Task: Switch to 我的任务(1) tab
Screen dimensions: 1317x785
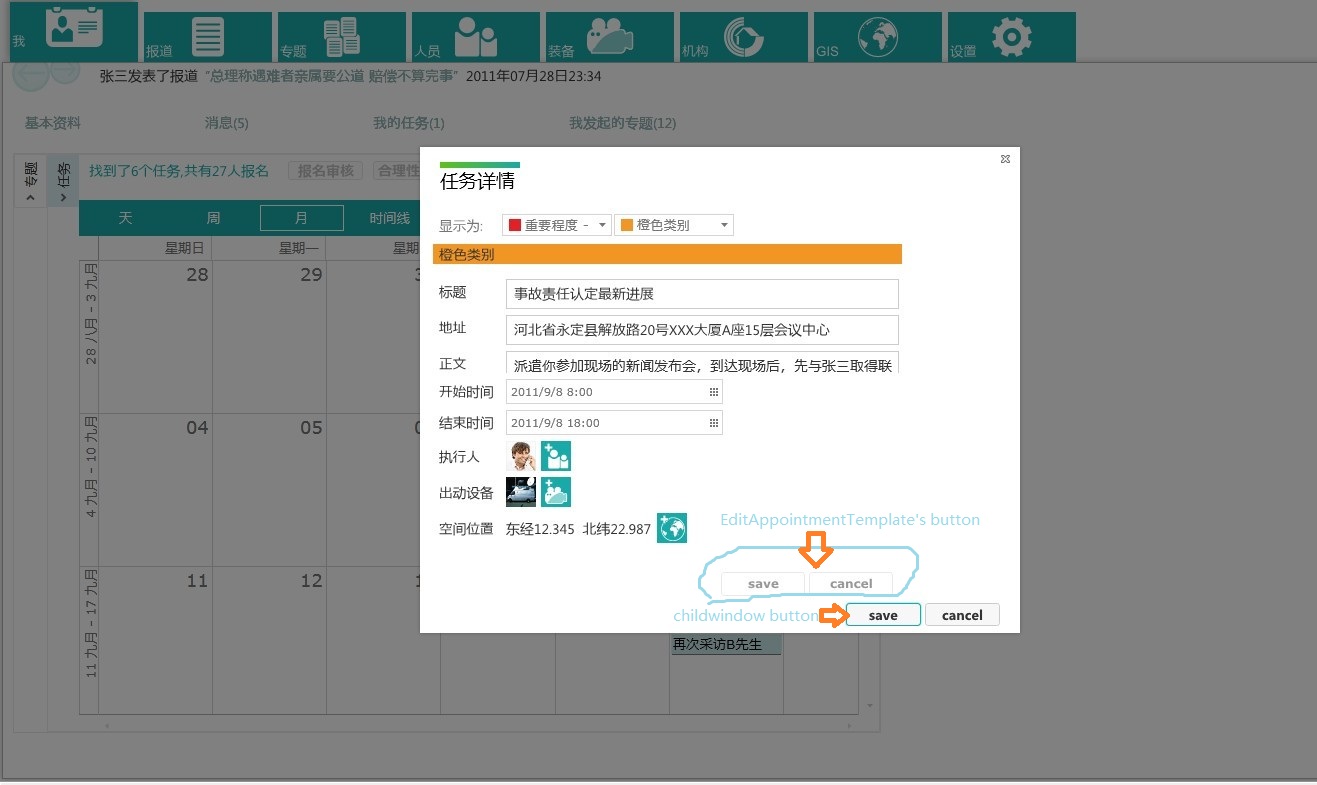Action: [409, 123]
